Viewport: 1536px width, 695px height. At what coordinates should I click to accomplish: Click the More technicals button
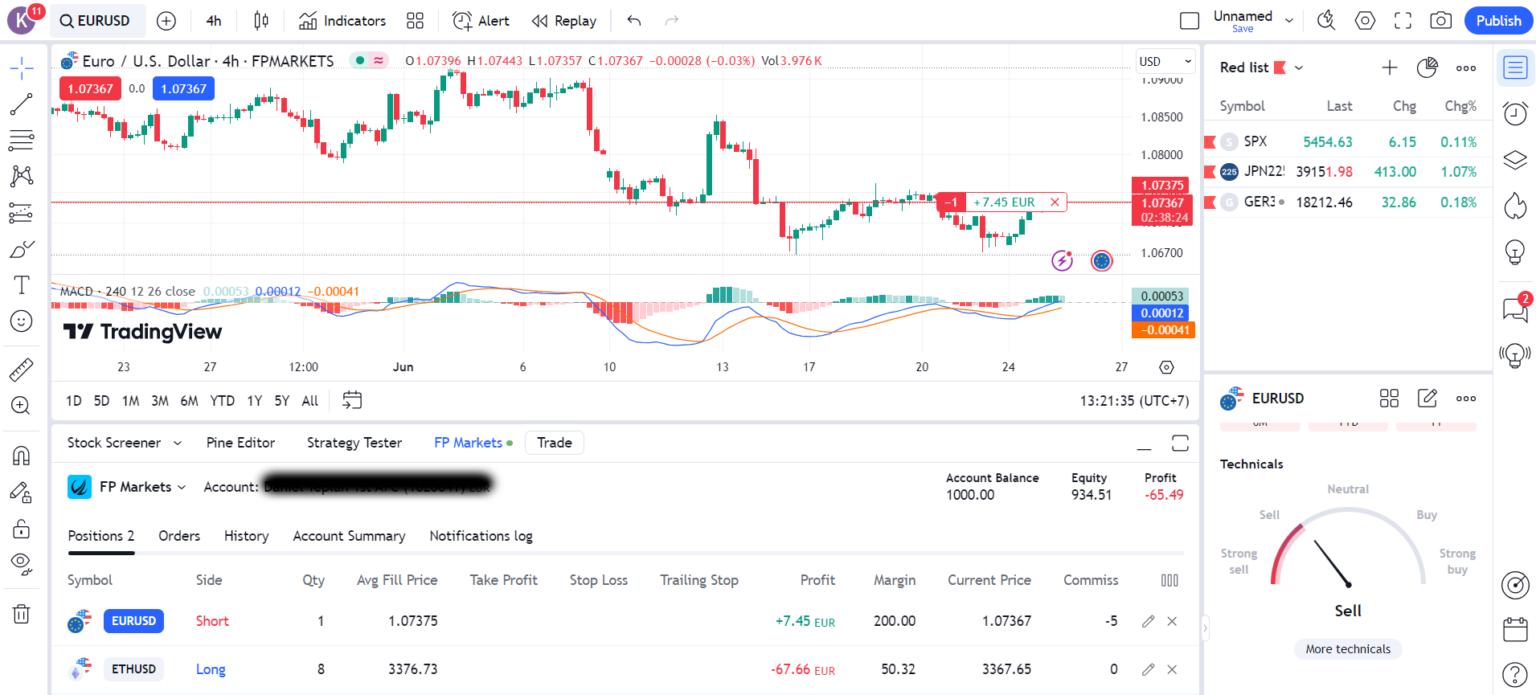pos(1347,649)
